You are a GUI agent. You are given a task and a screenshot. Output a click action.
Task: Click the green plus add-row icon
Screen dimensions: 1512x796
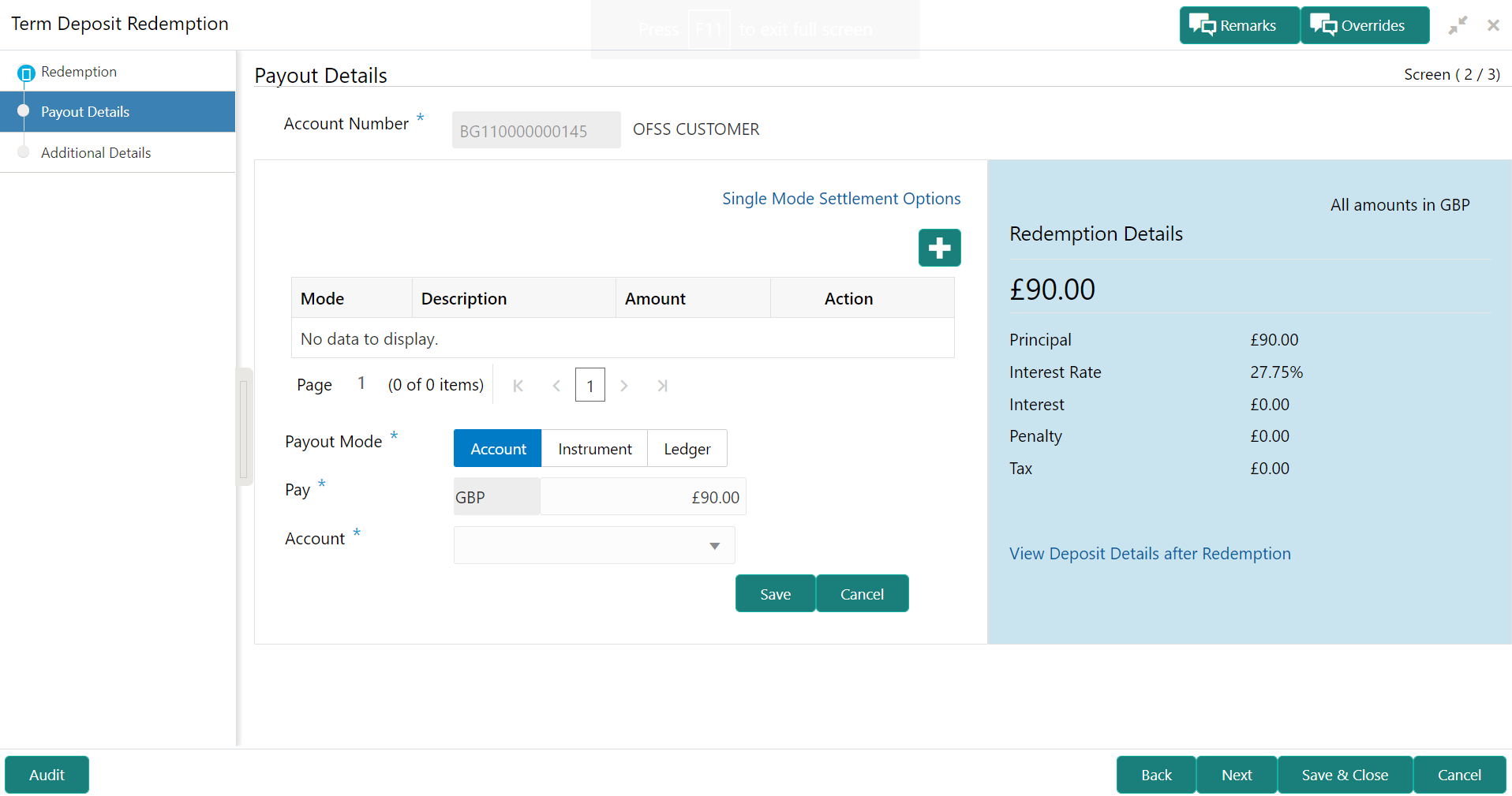coord(939,248)
